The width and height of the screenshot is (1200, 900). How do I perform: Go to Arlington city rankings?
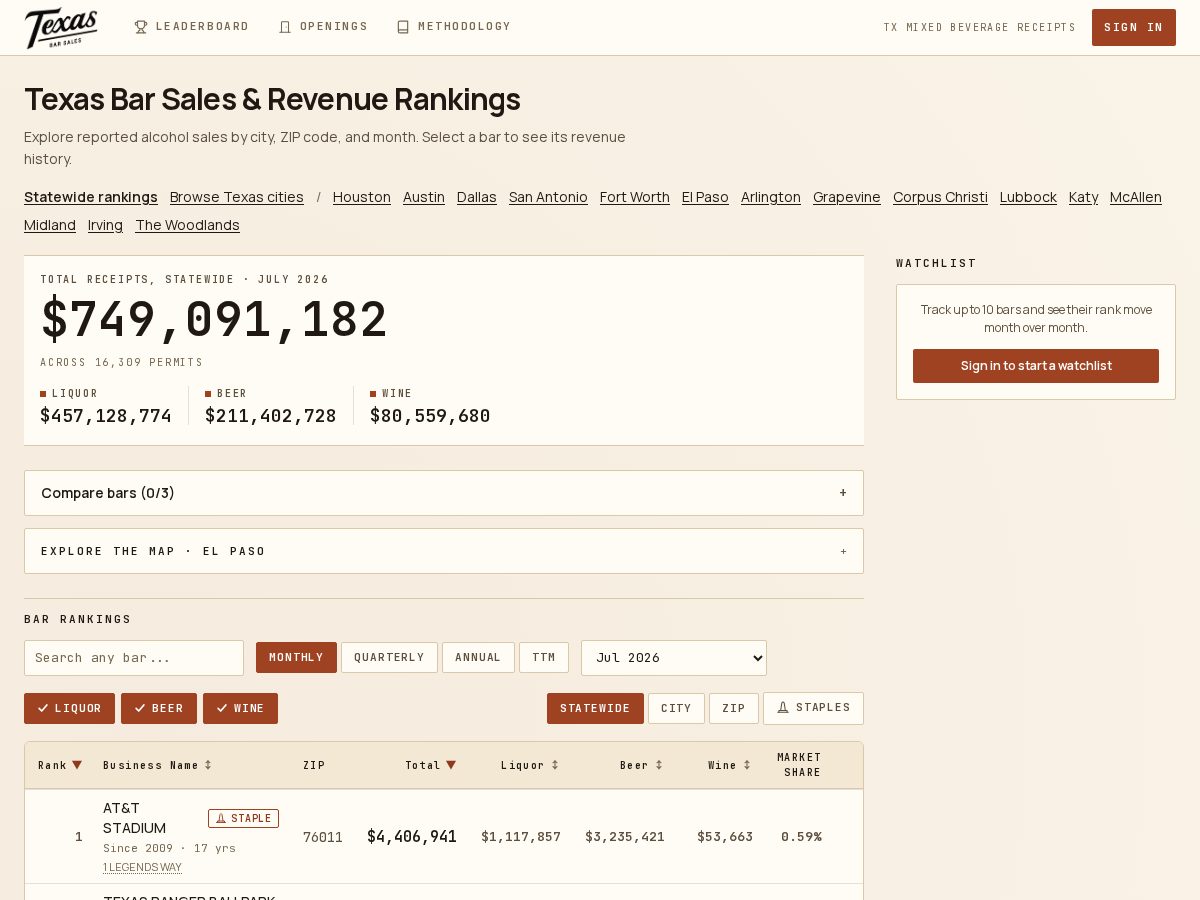[x=771, y=197]
